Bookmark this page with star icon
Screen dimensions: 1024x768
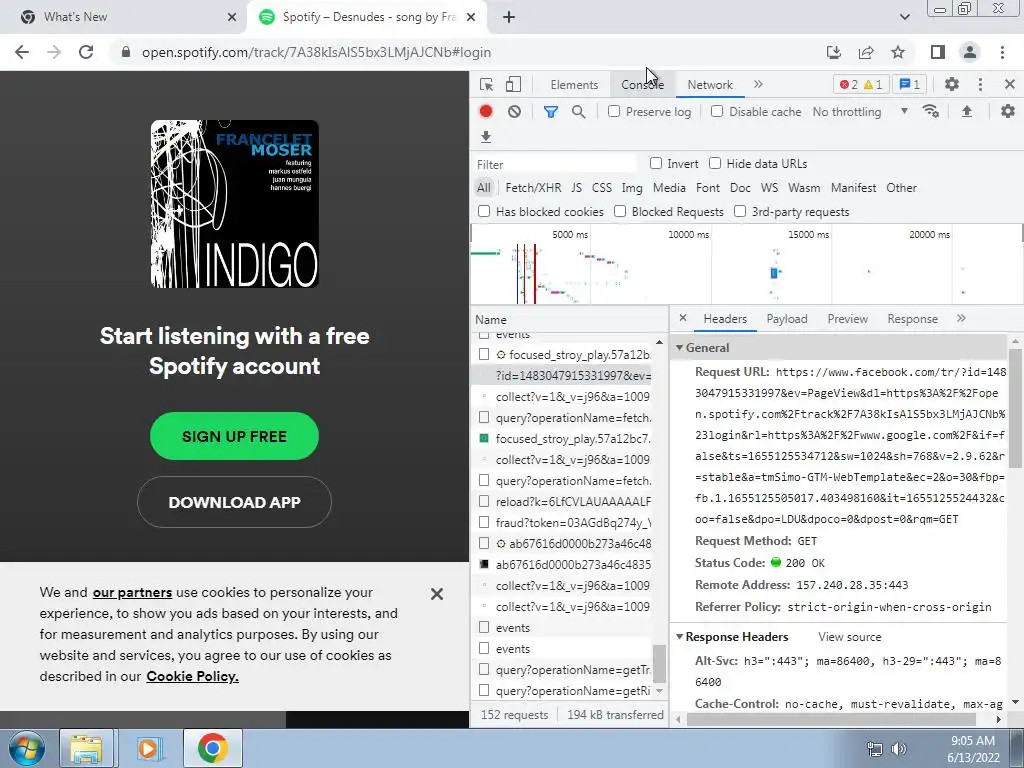point(898,52)
